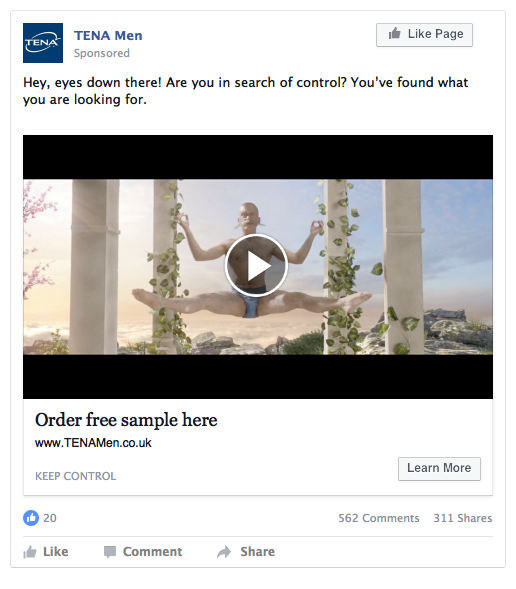Click the TENA logo profile picture

tap(43, 43)
